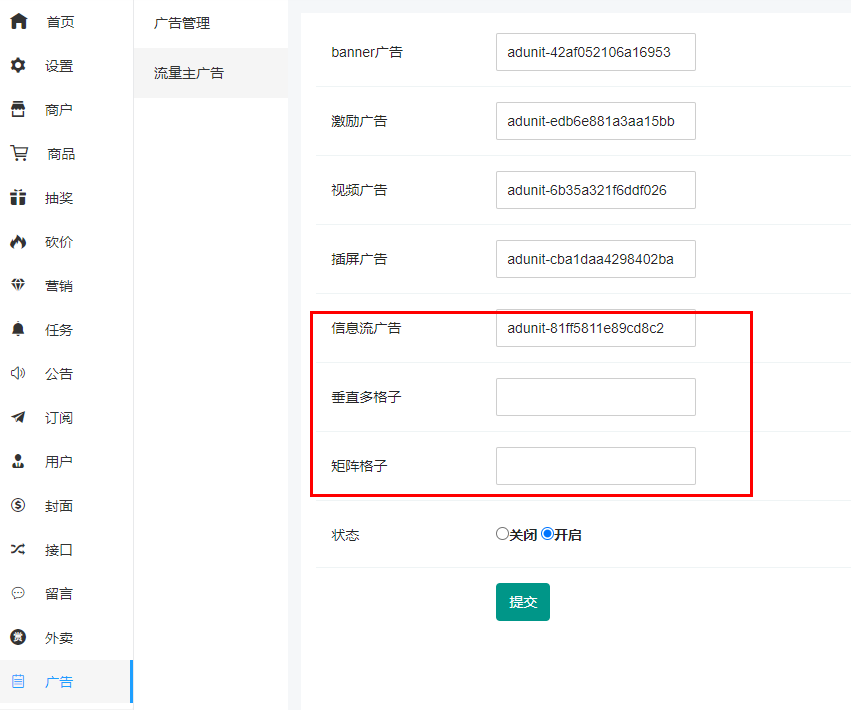Click the store icon for 商户

[x=18, y=109]
